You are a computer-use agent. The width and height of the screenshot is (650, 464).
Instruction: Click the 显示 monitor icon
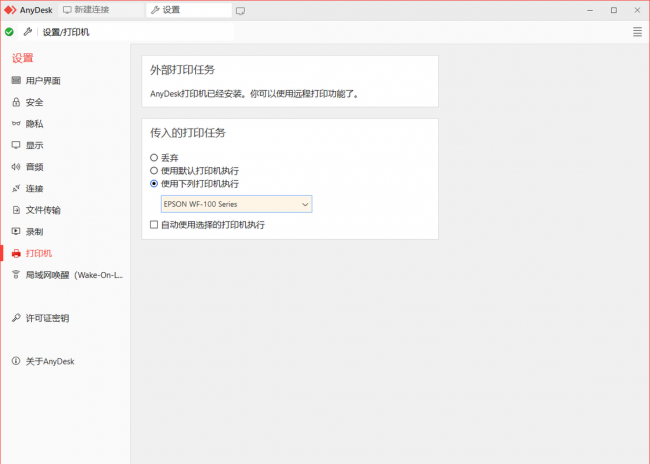click(x=16, y=145)
